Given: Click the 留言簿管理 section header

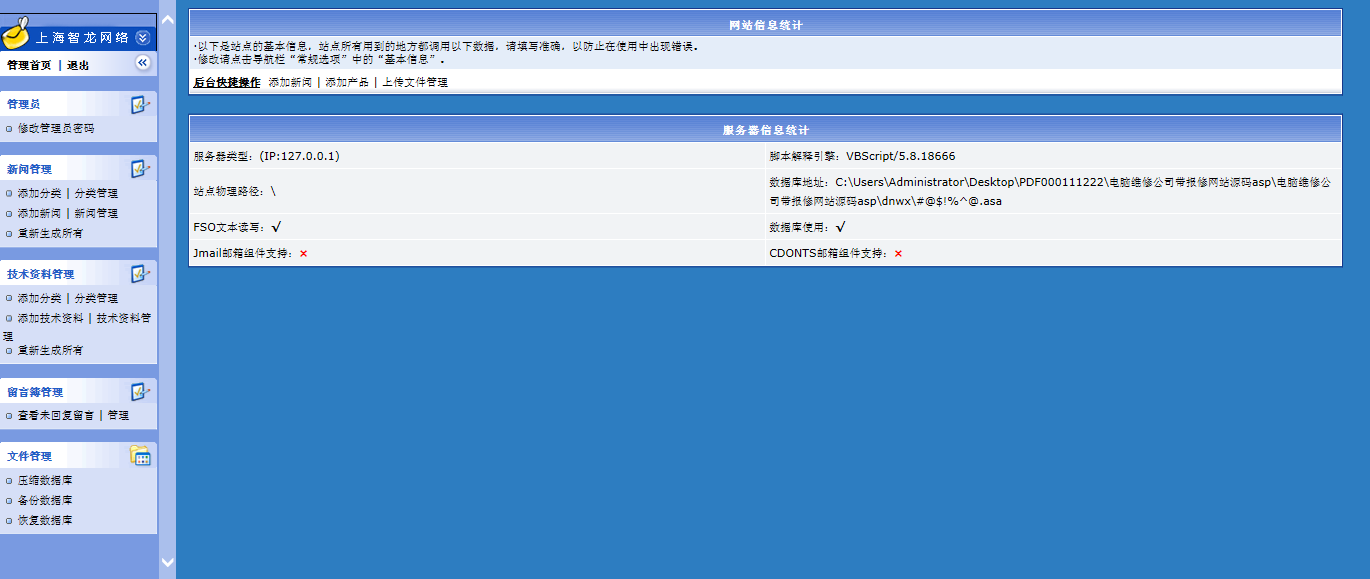Looking at the screenshot, I should (35, 392).
